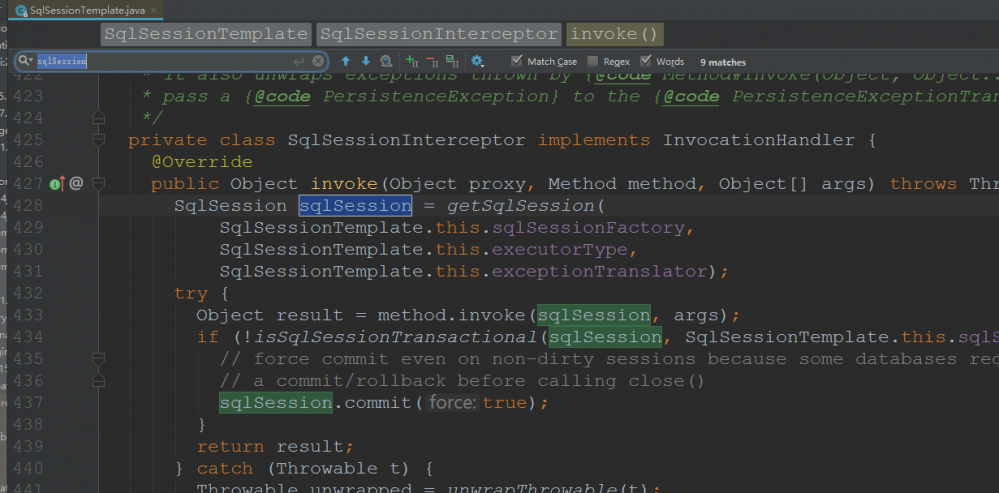The image size is (999, 493).
Task: Collapse the class fold marker on line 425
Action: coord(98,140)
